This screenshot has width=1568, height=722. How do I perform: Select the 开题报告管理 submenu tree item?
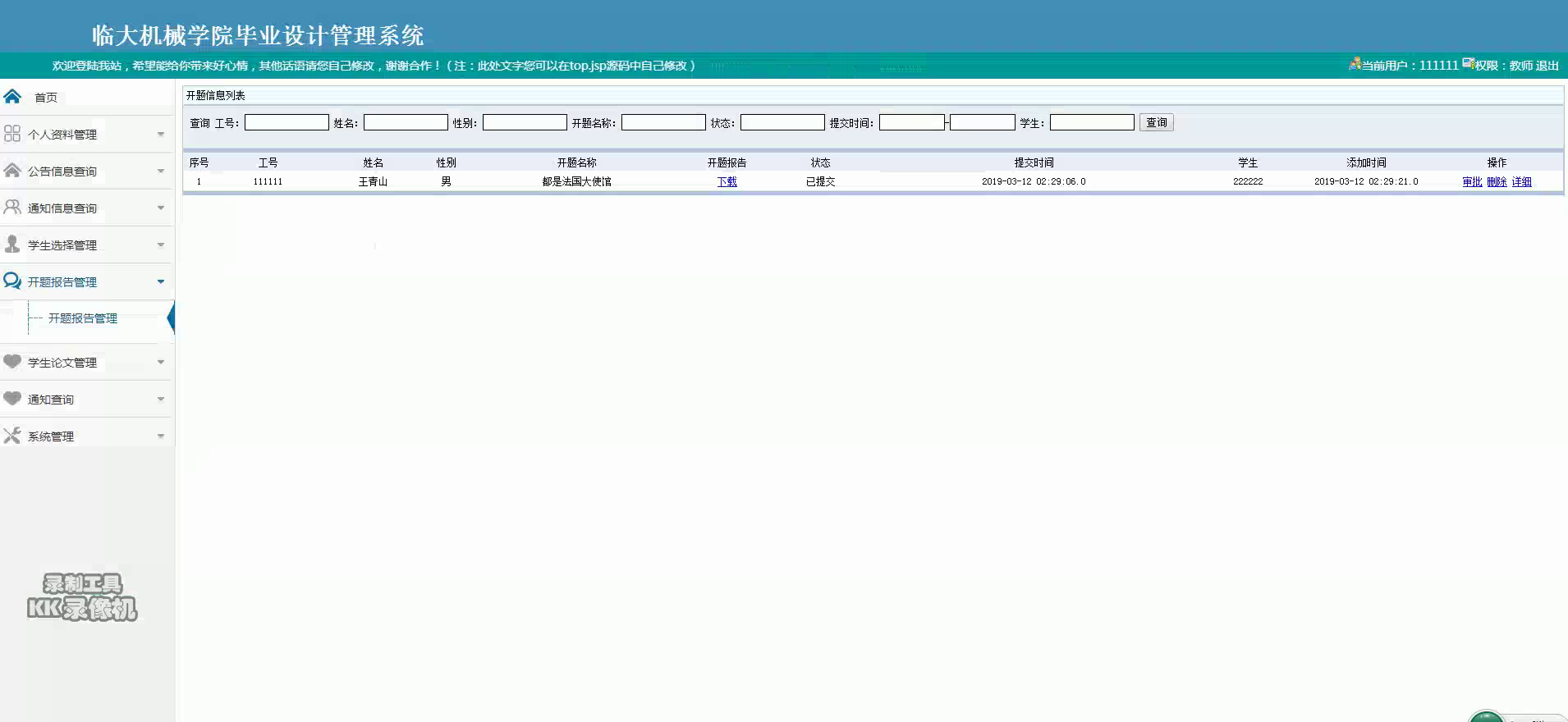coord(83,318)
